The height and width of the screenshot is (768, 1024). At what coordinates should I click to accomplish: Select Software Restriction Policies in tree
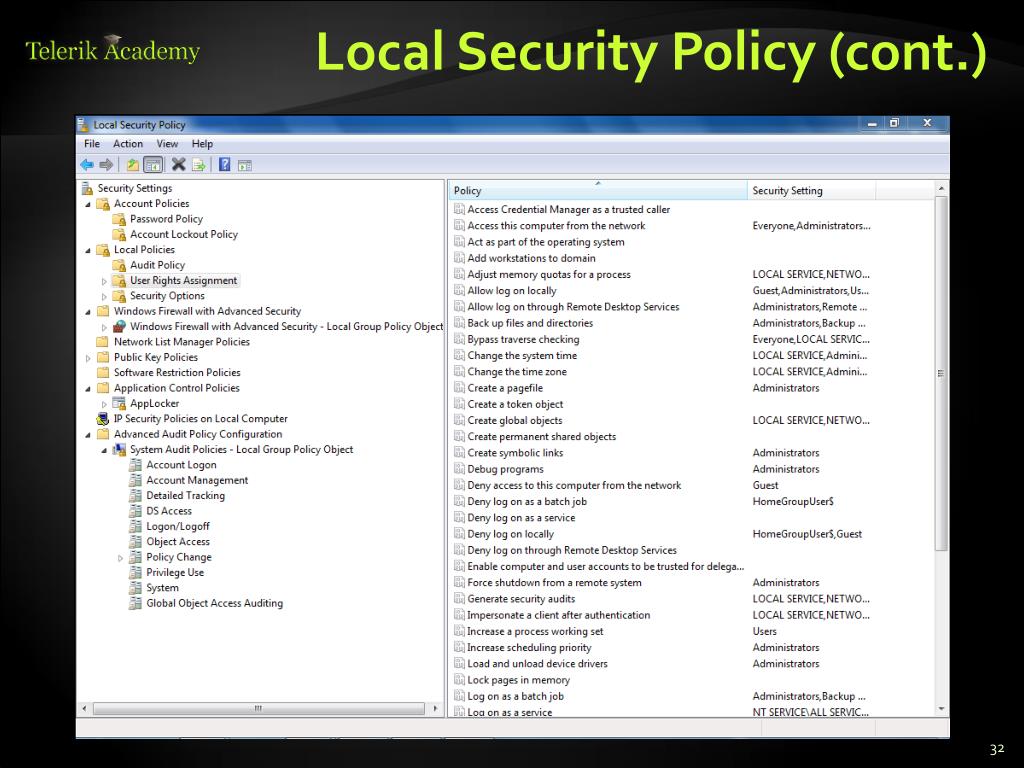[x=177, y=372]
